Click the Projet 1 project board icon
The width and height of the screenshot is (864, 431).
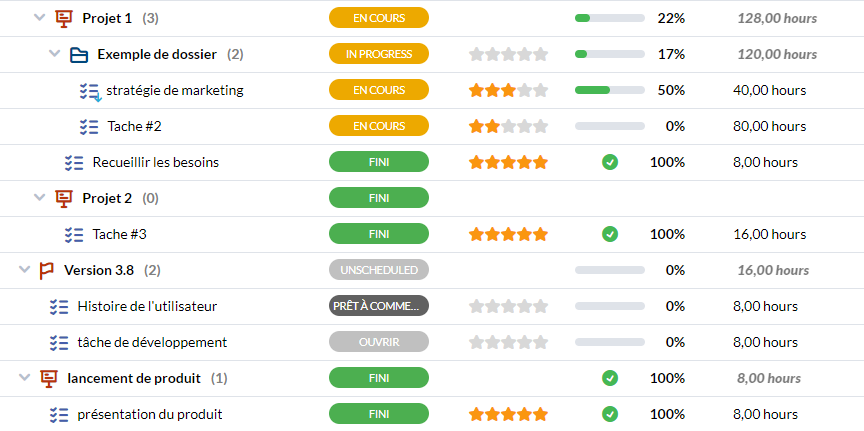(x=64, y=19)
